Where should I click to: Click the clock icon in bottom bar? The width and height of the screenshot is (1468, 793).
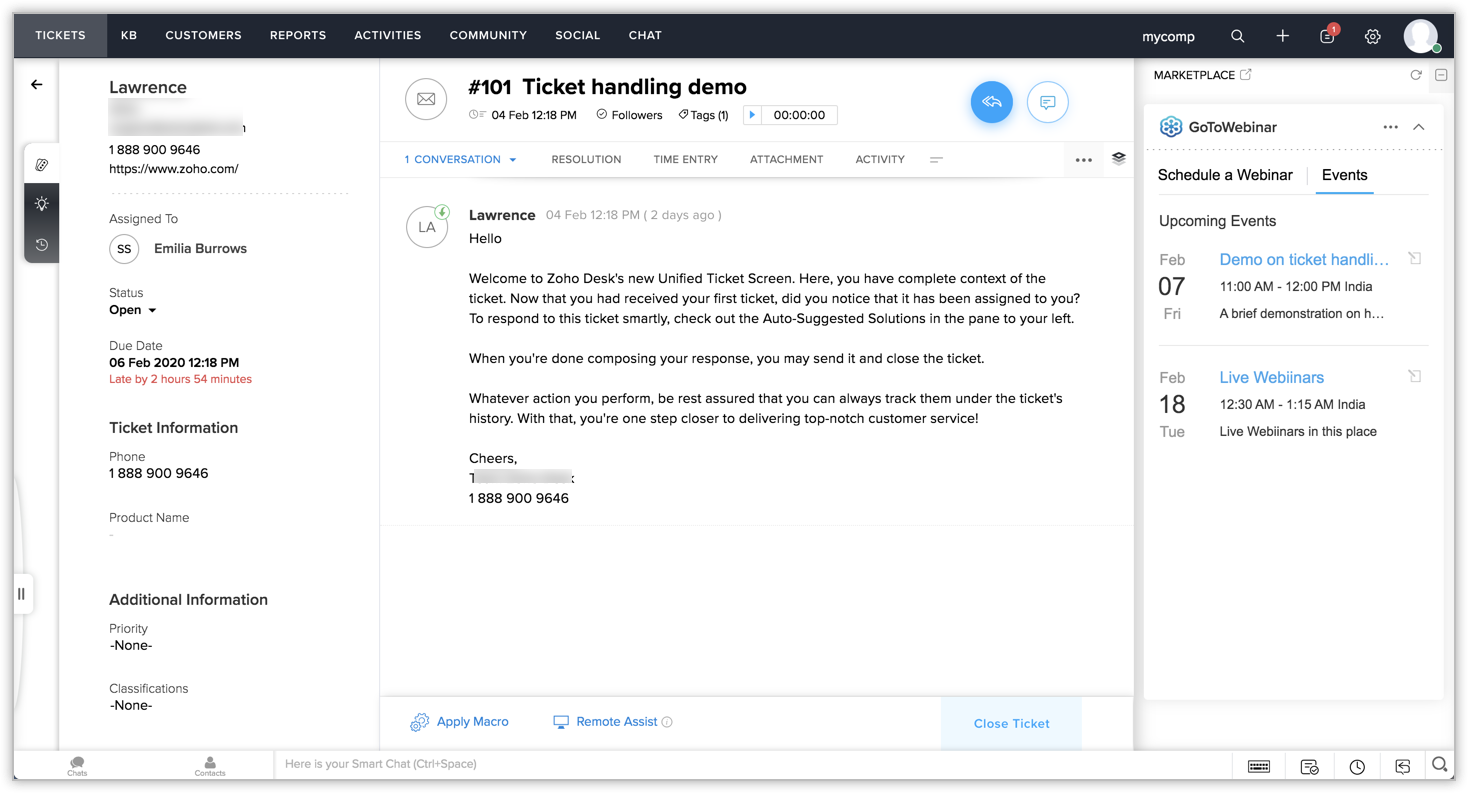click(1357, 766)
